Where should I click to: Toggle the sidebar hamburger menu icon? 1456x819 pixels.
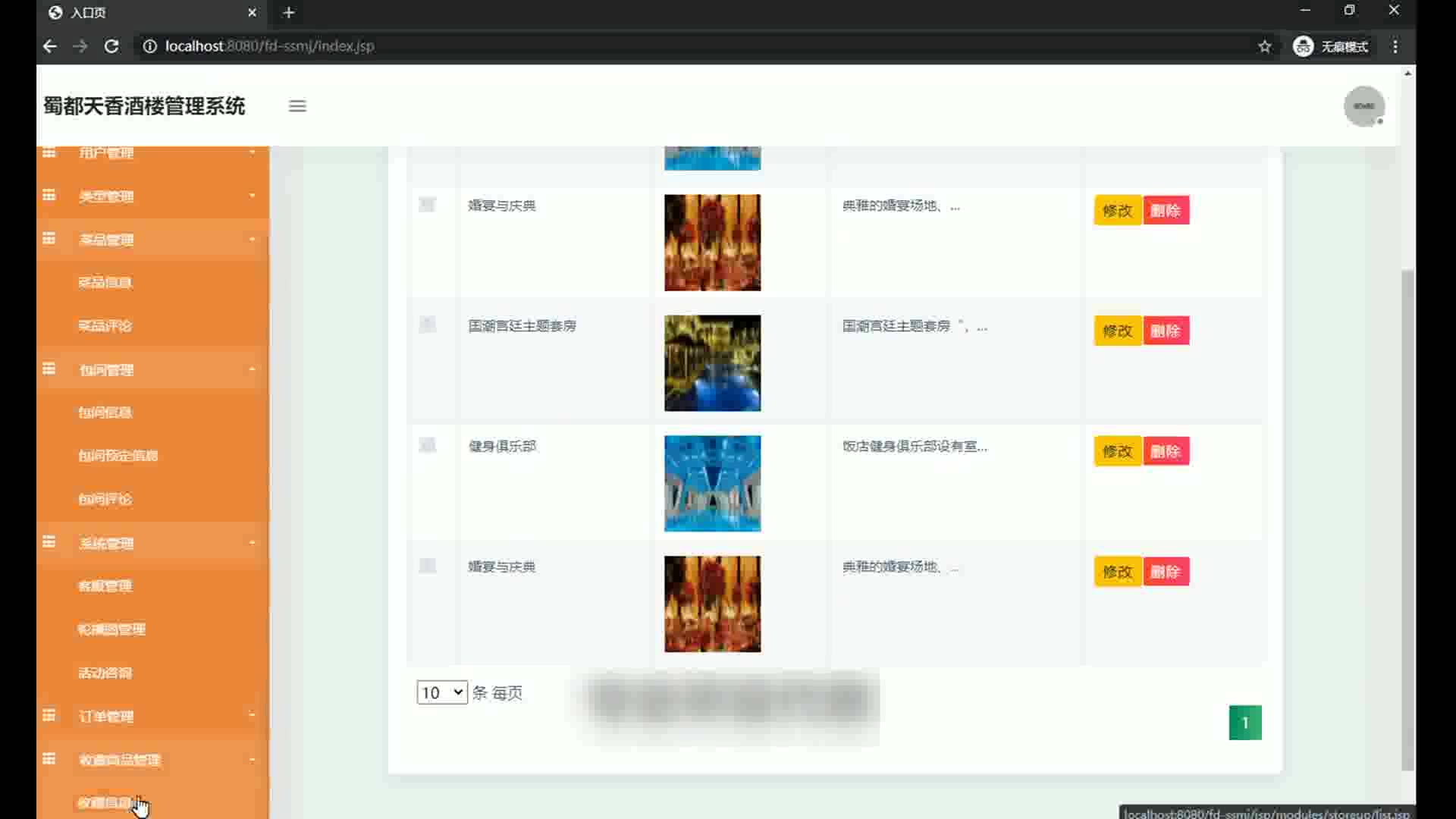297,106
